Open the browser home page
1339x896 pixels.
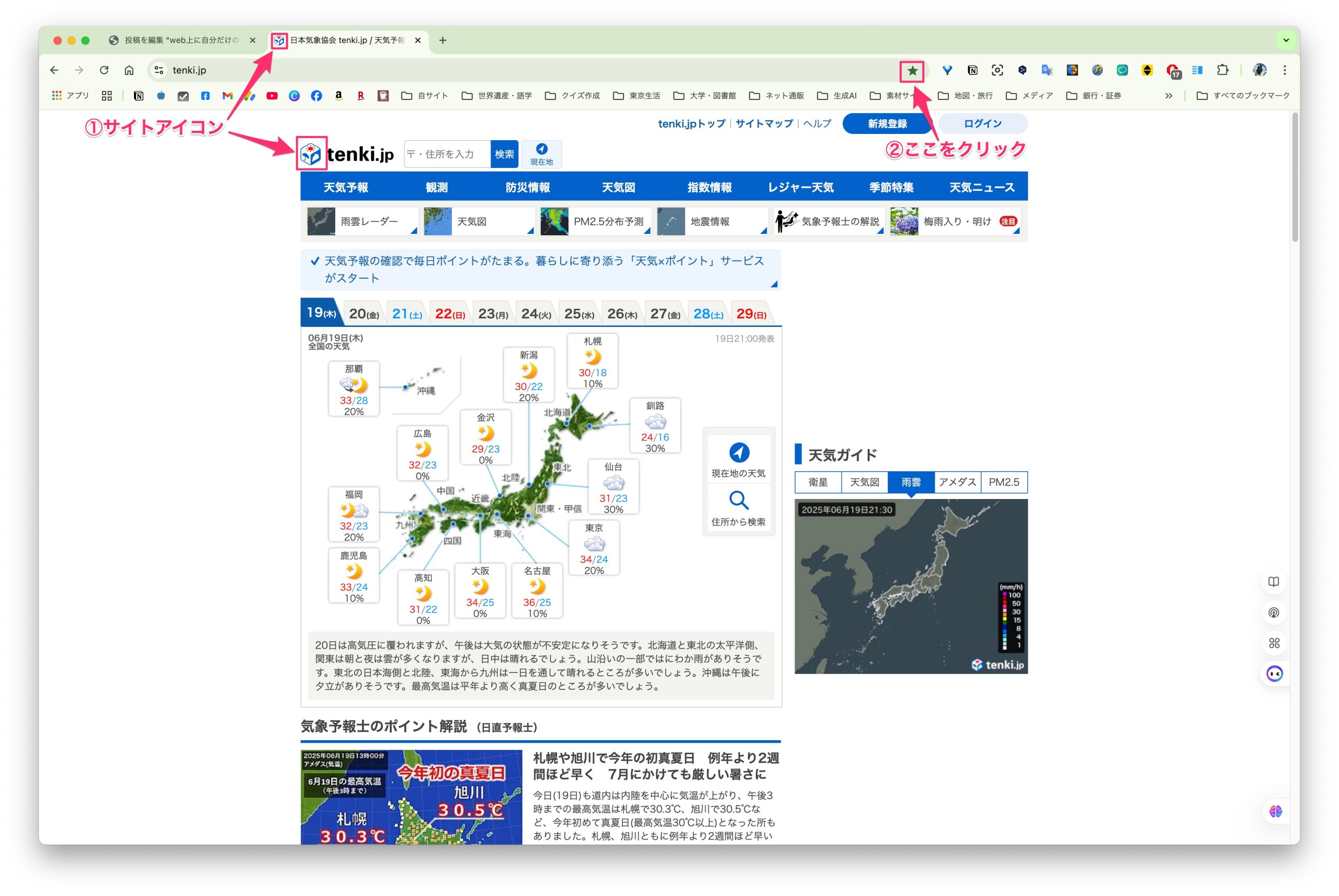[129, 70]
